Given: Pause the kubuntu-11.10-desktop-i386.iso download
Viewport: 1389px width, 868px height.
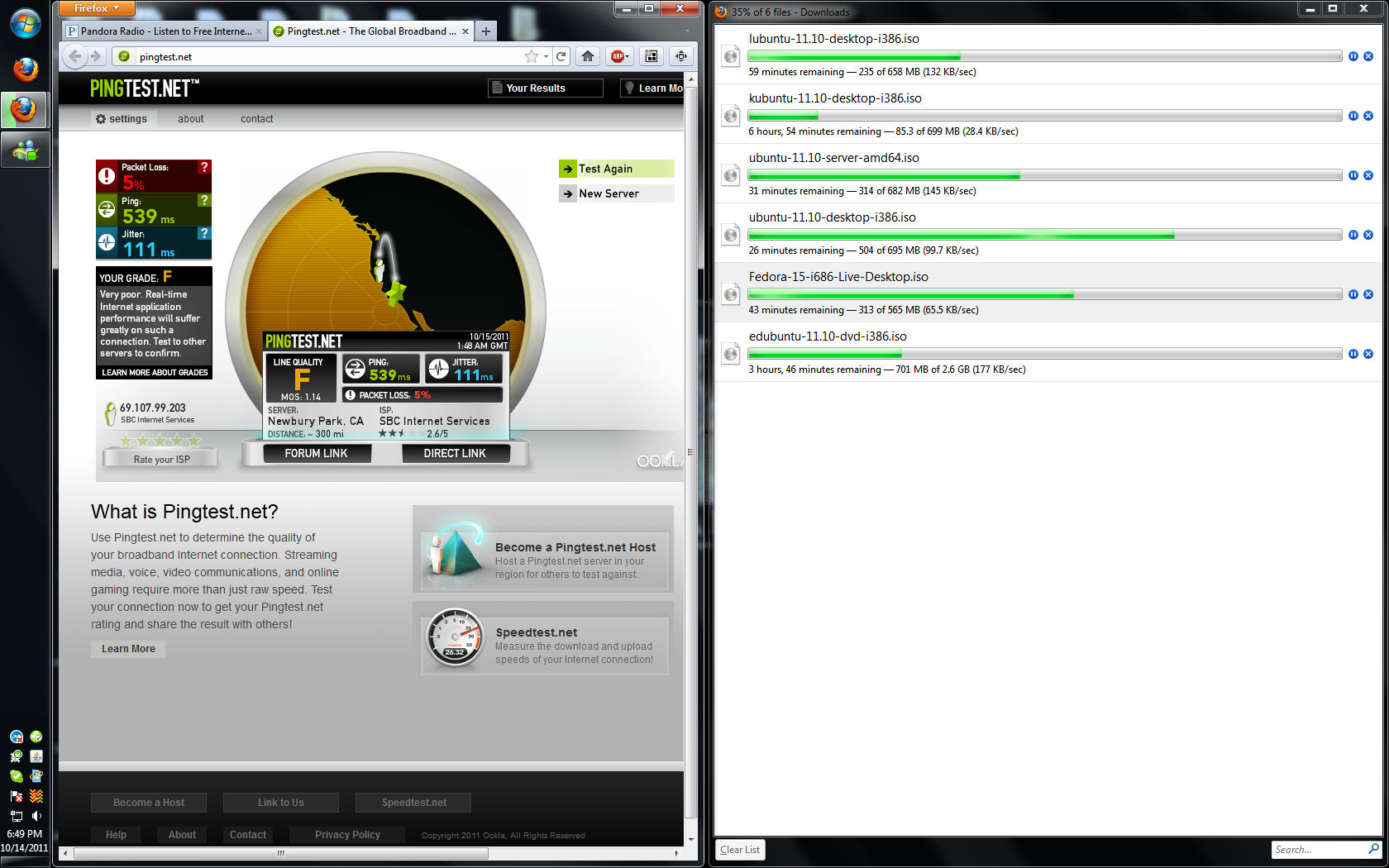Looking at the screenshot, I should [x=1353, y=116].
